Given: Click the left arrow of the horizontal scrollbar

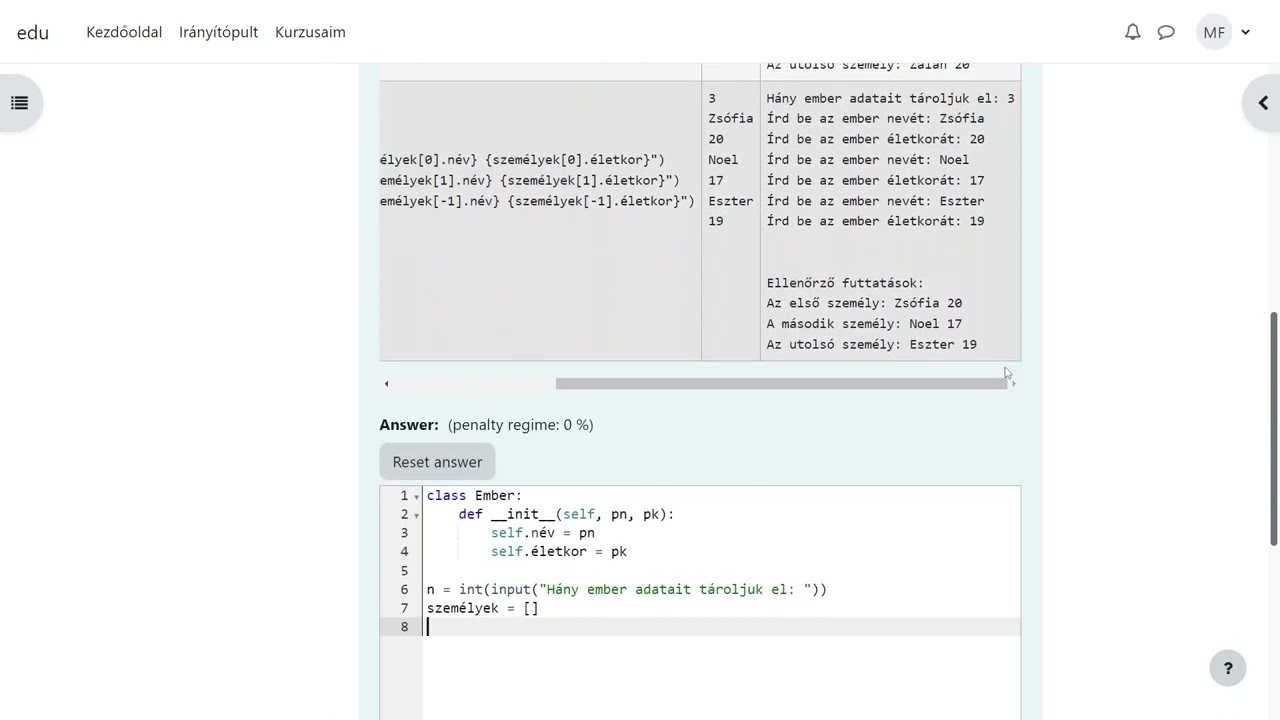Looking at the screenshot, I should pyautogui.click(x=387, y=383).
